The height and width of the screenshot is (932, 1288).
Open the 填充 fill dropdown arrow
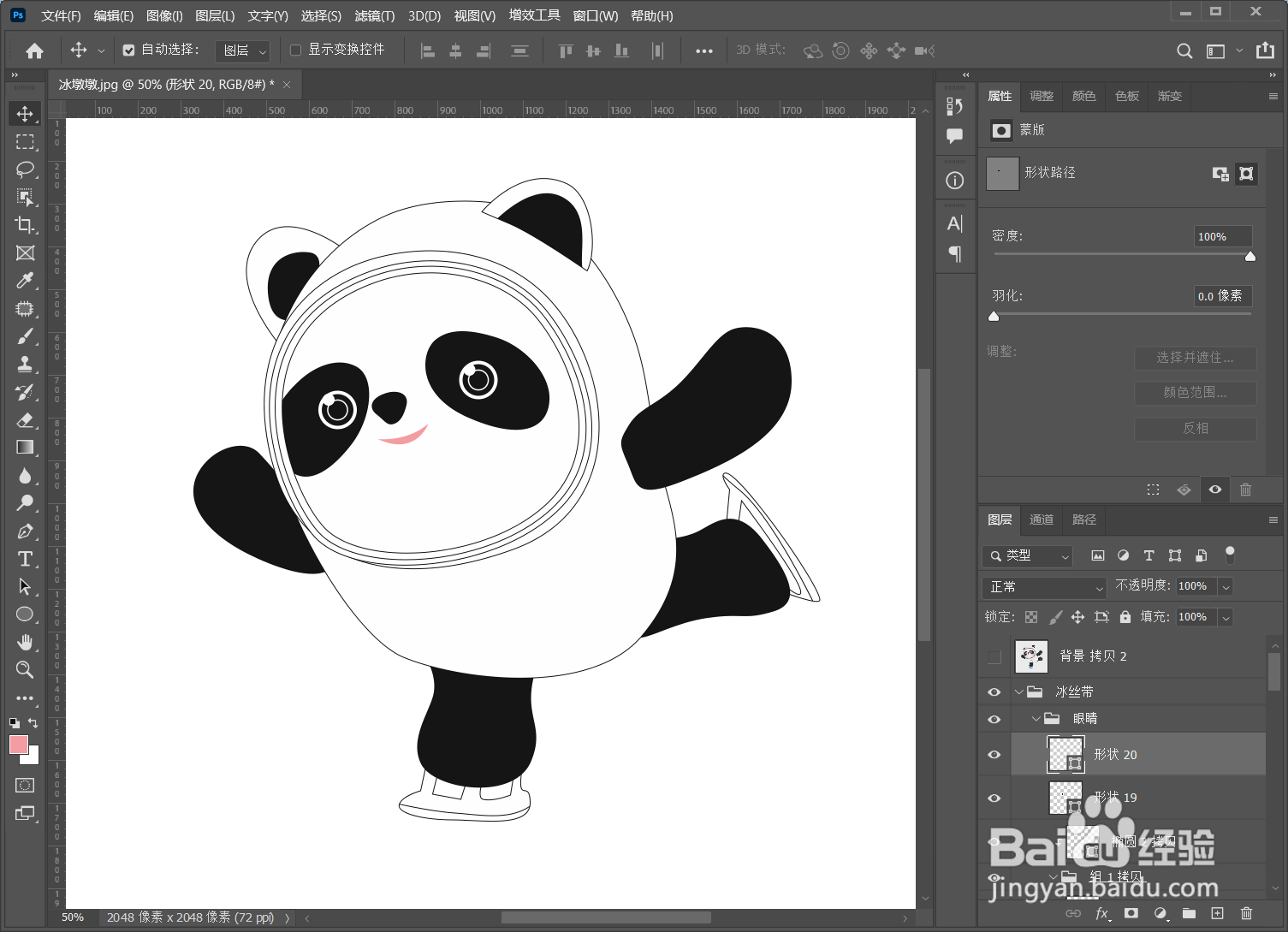(x=1226, y=617)
